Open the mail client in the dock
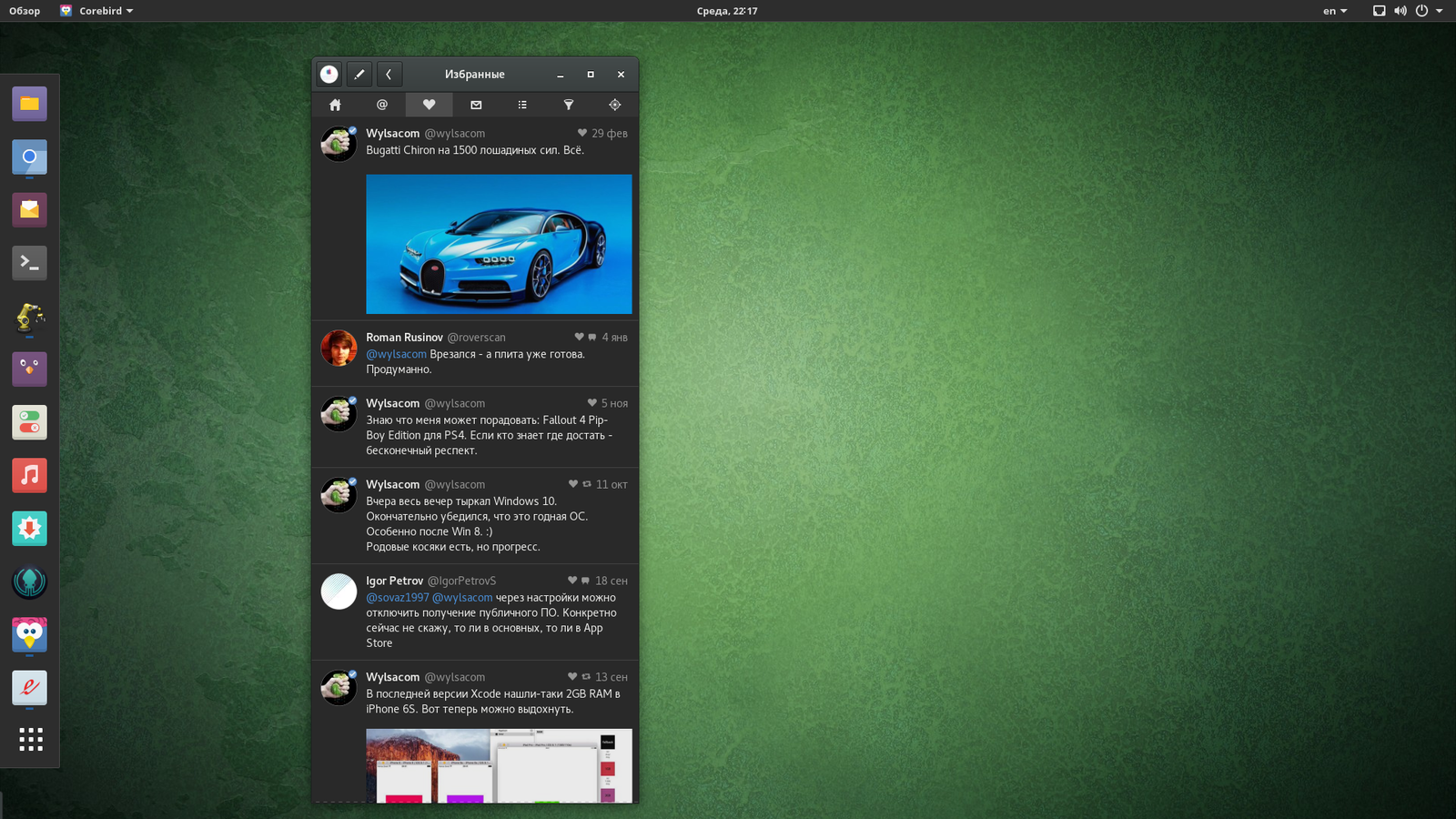Image resolution: width=1456 pixels, height=819 pixels. coord(29,209)
